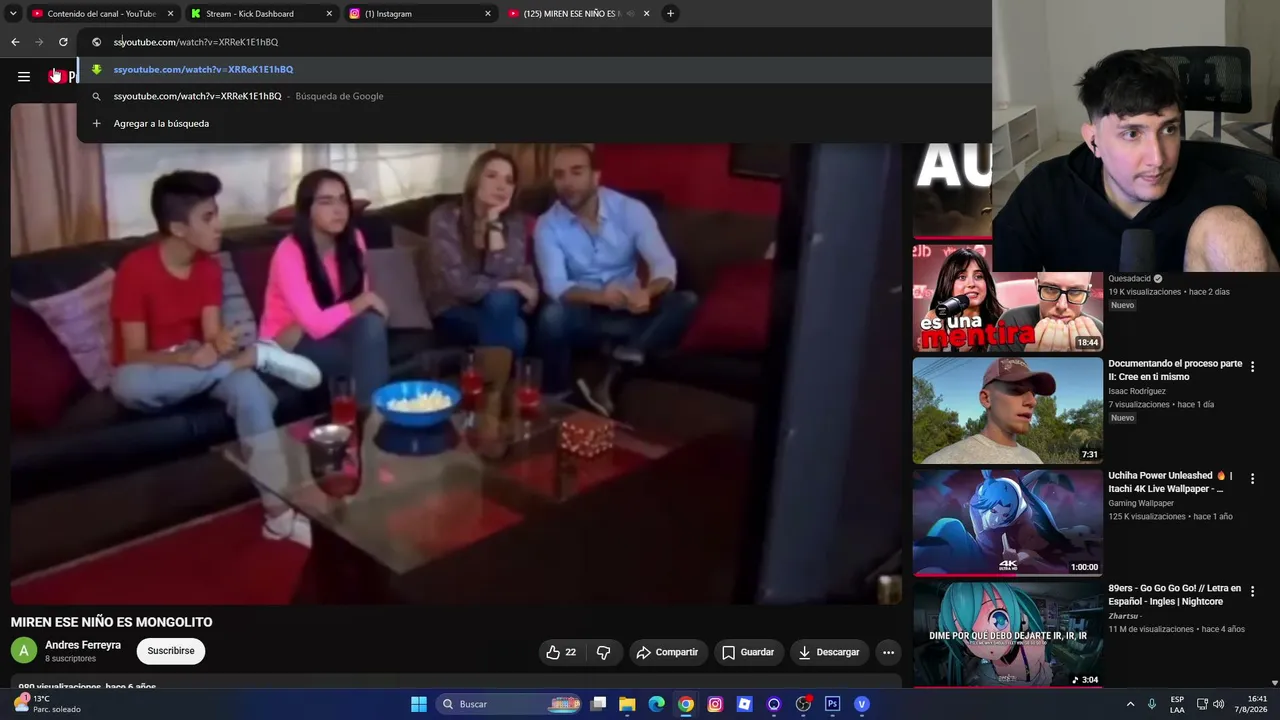The width and height of the screenshot is (1280, 720).
Task: Open the ESP LAA language indicator
Action: (1177, 704)
